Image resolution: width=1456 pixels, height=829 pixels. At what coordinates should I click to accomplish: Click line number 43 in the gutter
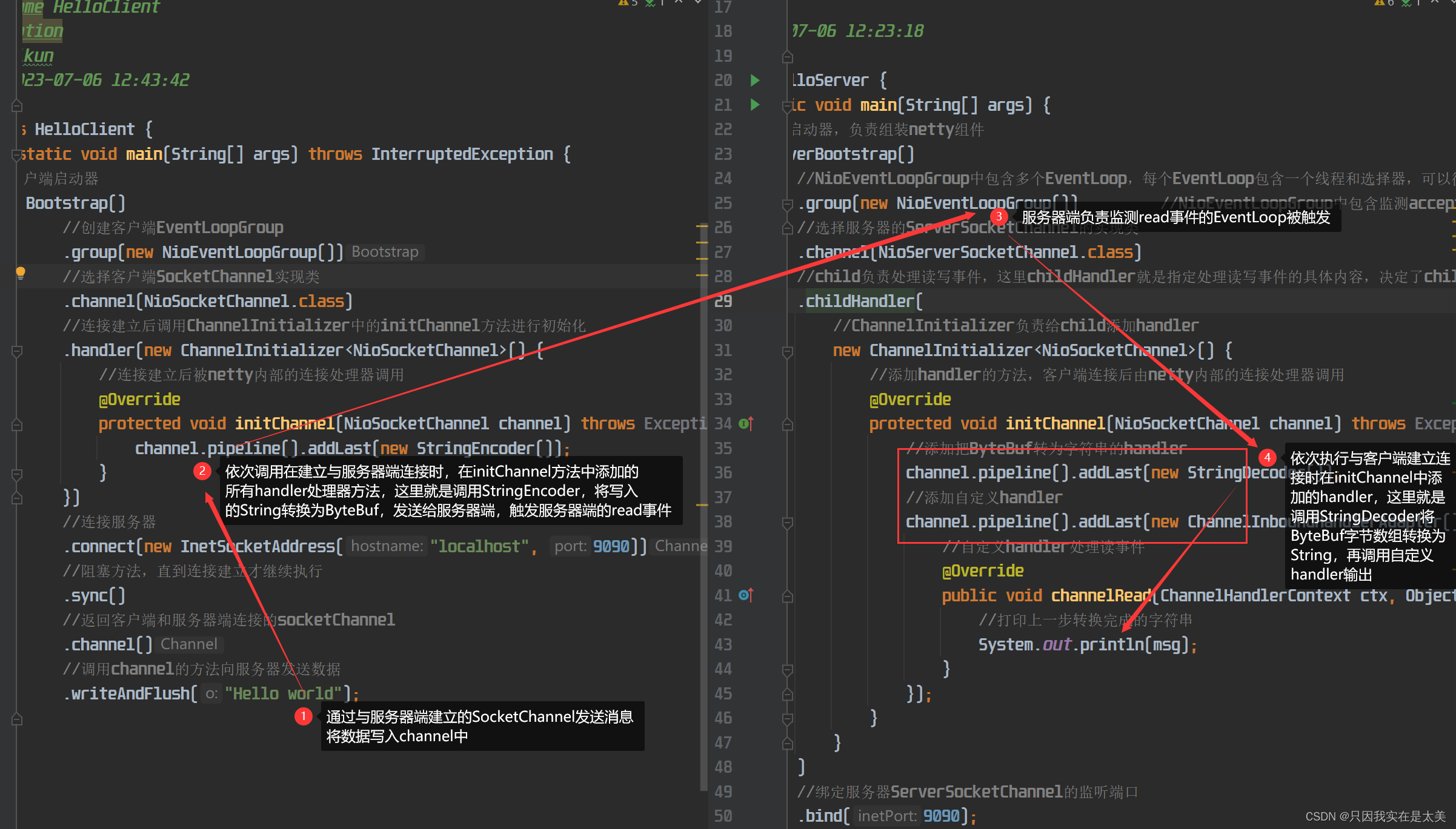tap(723, 644)
